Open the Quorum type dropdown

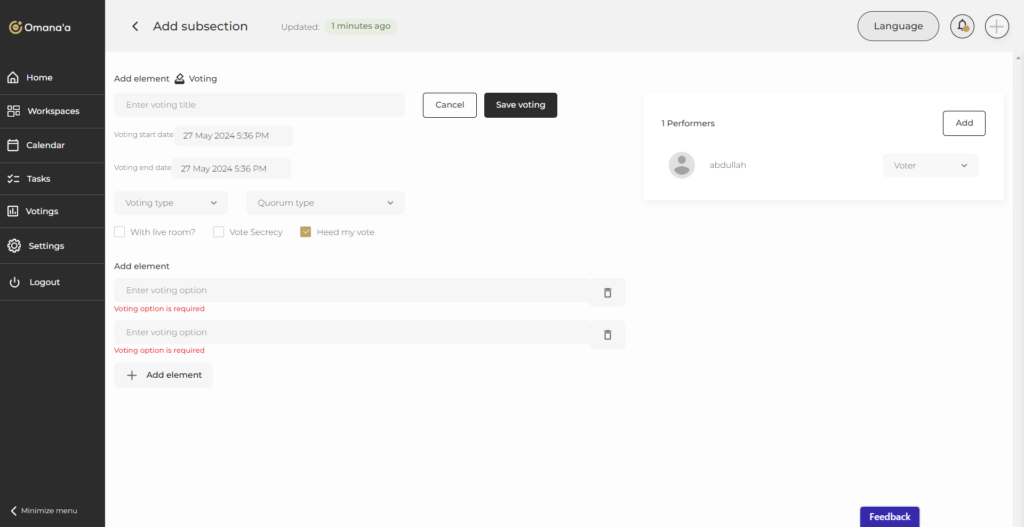(x=325, y=203)
